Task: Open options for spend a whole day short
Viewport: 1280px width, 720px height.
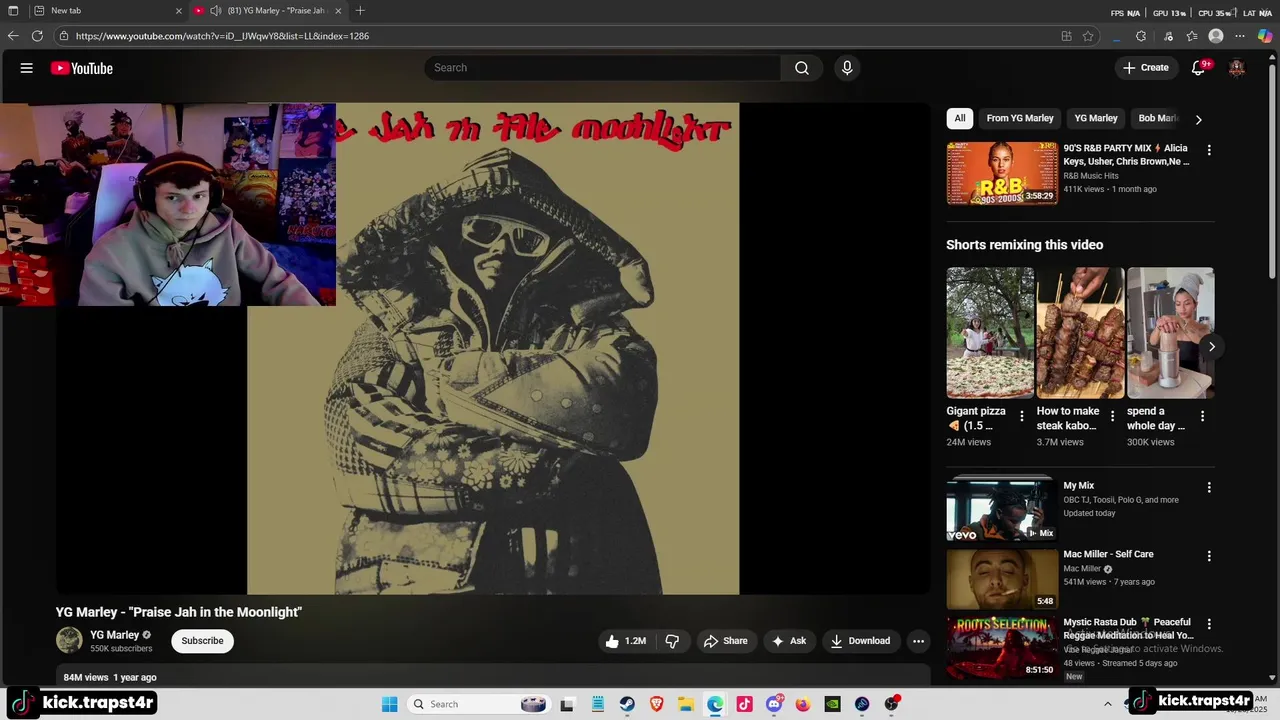Action: (x=1202, y=416)
